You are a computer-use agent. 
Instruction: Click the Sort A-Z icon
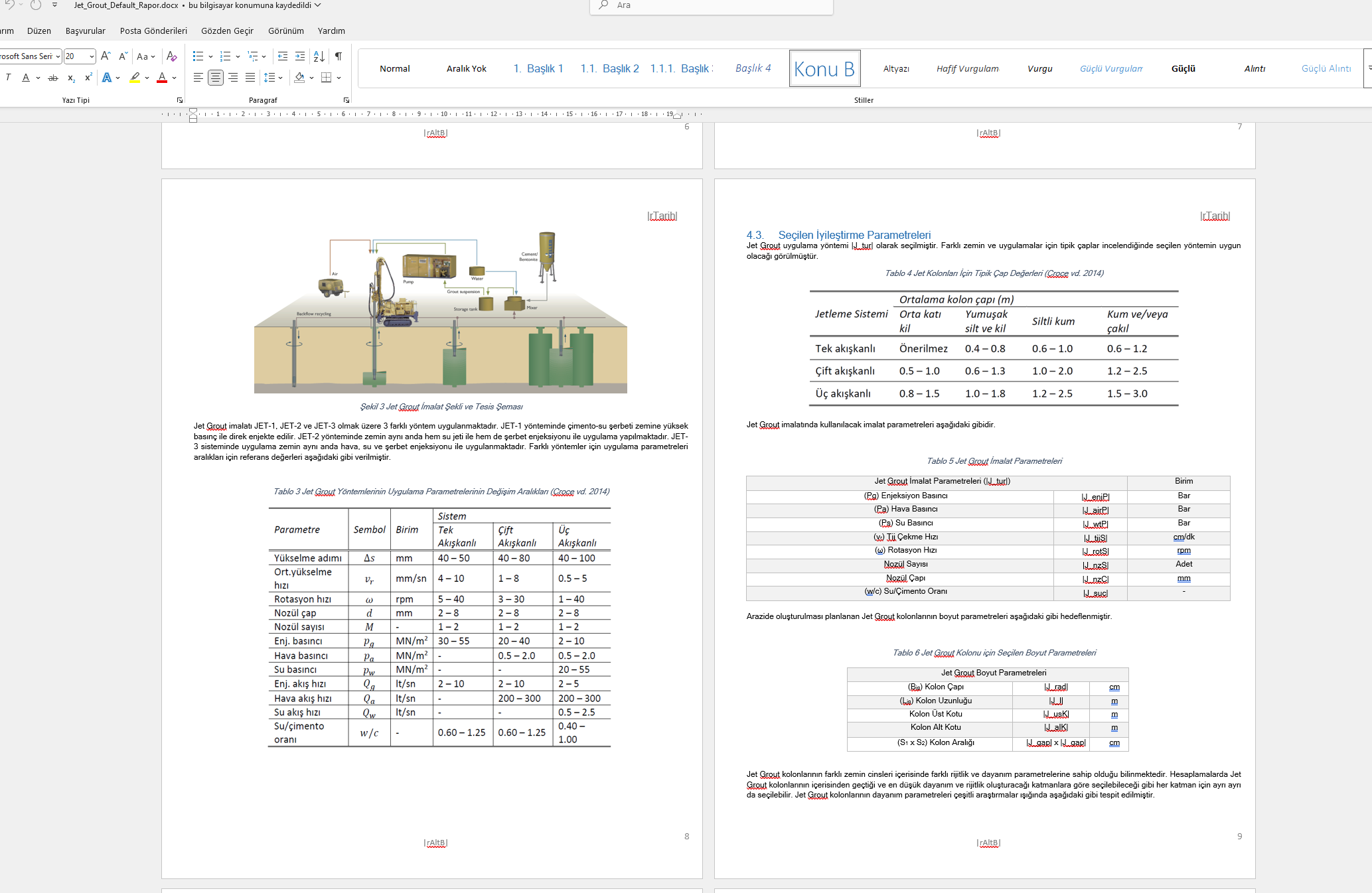pyautogui.click(x=319, y=56)
